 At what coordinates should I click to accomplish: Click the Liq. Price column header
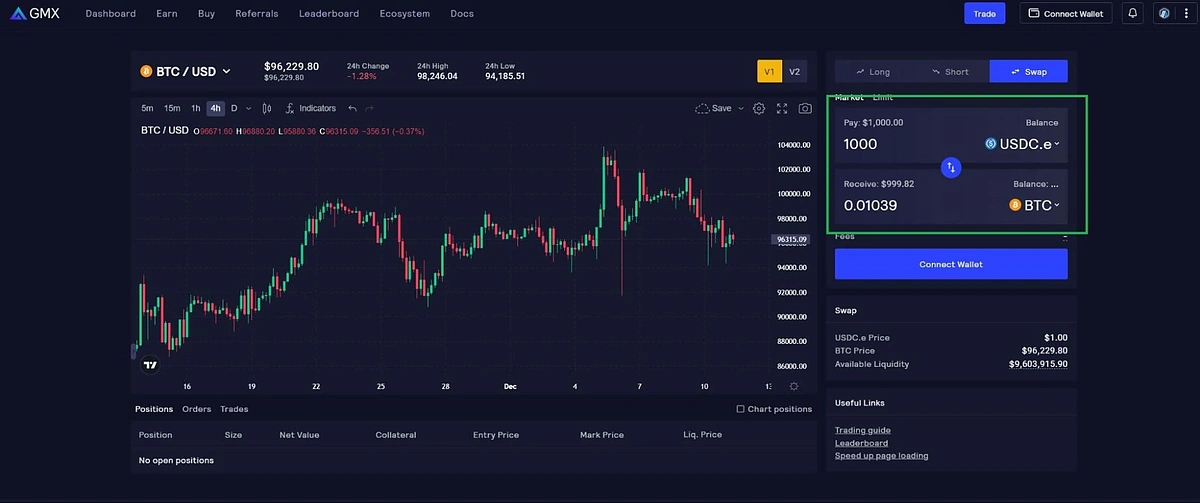point(703,435)
